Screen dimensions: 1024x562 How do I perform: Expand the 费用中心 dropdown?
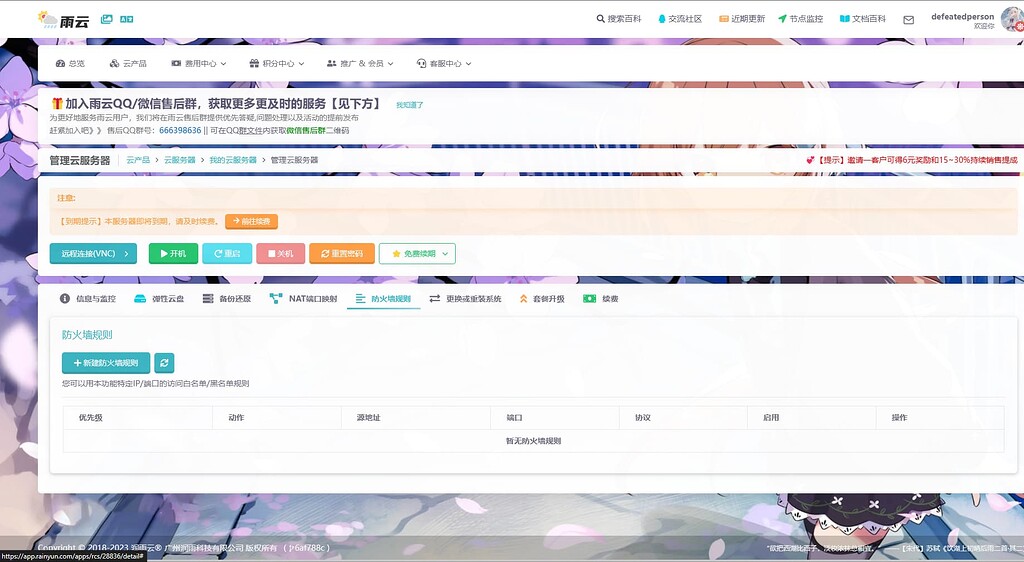tap(199, 63)
